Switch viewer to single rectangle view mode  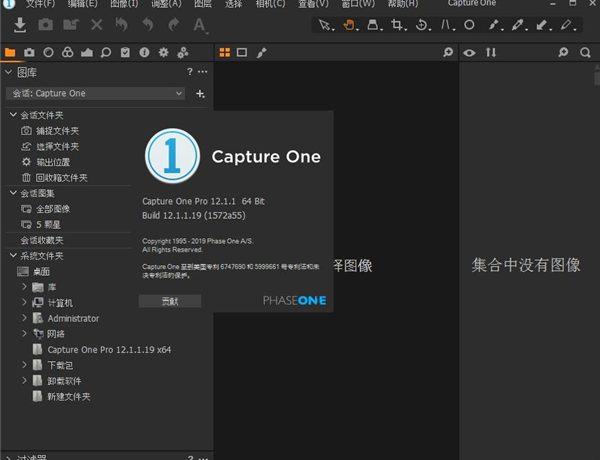pyautogui.click(x=242, y=52)
